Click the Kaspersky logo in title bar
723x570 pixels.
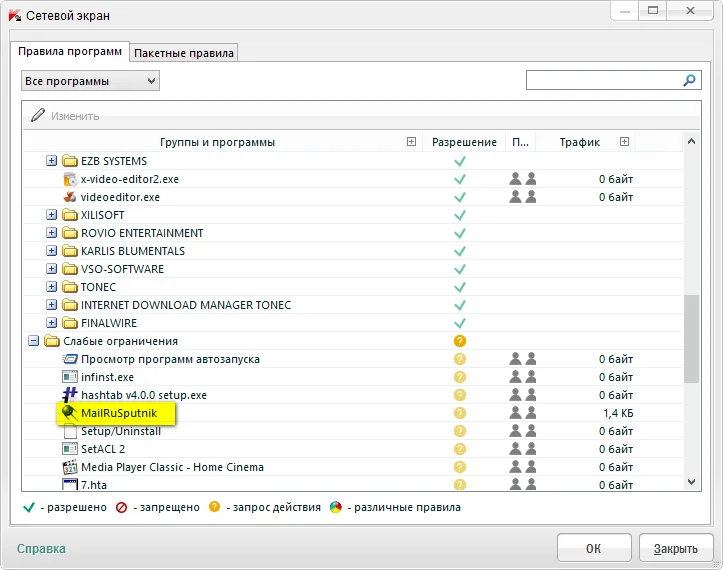pos(15,15)
